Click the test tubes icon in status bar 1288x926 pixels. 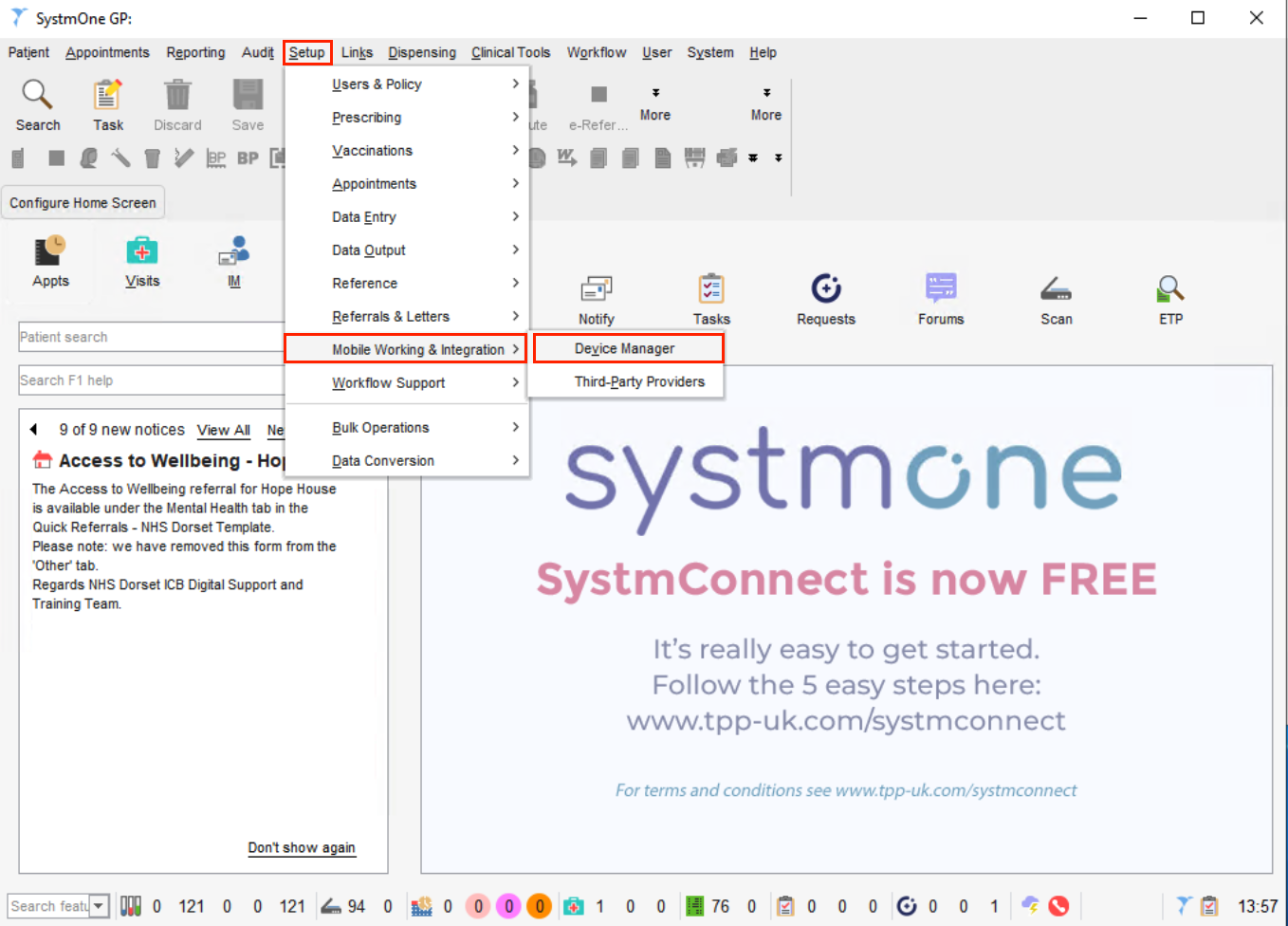[131, 906]
